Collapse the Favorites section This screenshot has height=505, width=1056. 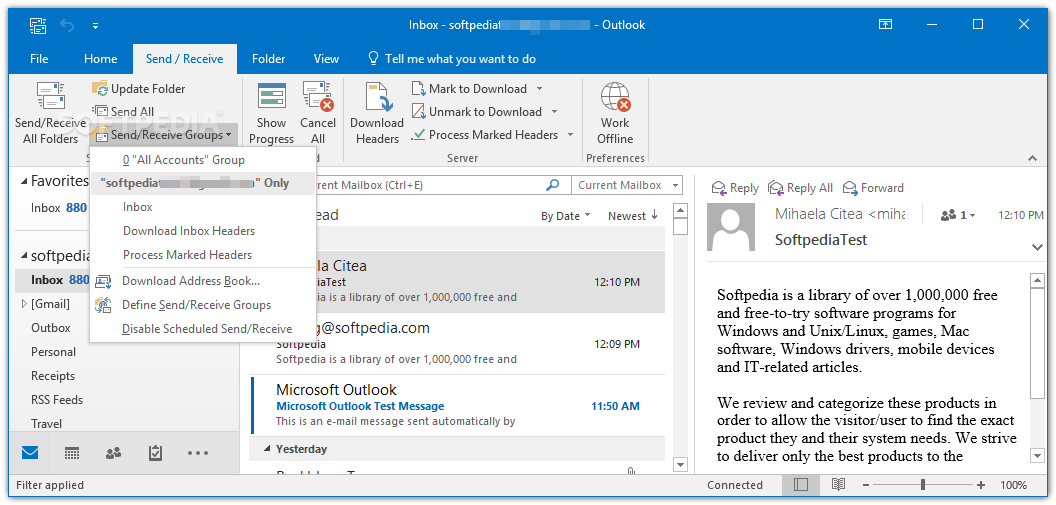click(24, 181)
